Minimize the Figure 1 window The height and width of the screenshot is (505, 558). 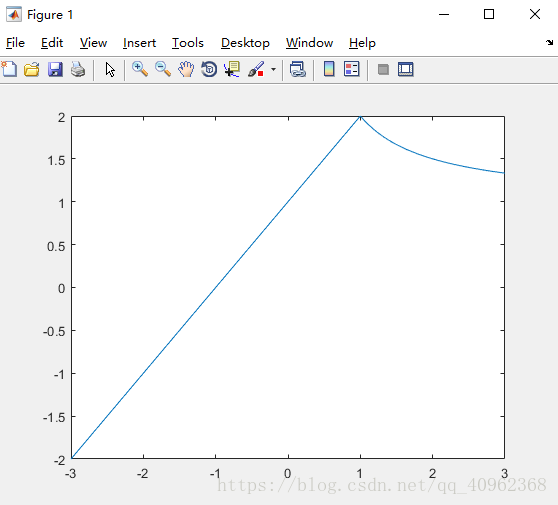(444, 15)
